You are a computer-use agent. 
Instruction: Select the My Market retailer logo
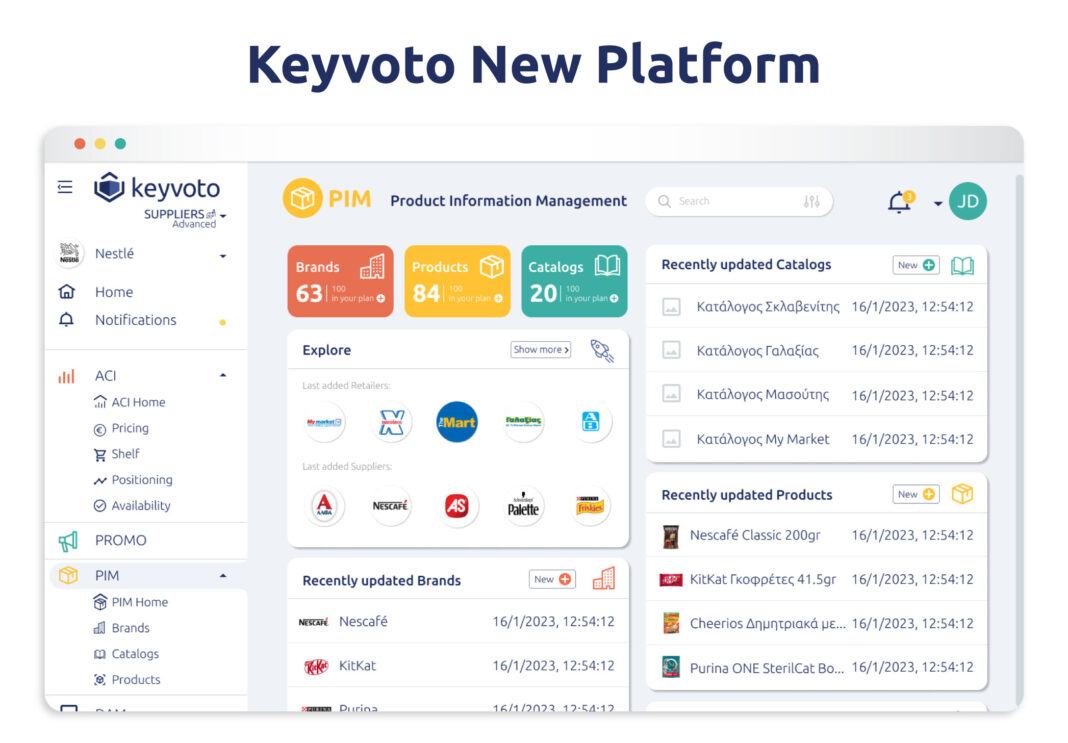coord(324,422)
